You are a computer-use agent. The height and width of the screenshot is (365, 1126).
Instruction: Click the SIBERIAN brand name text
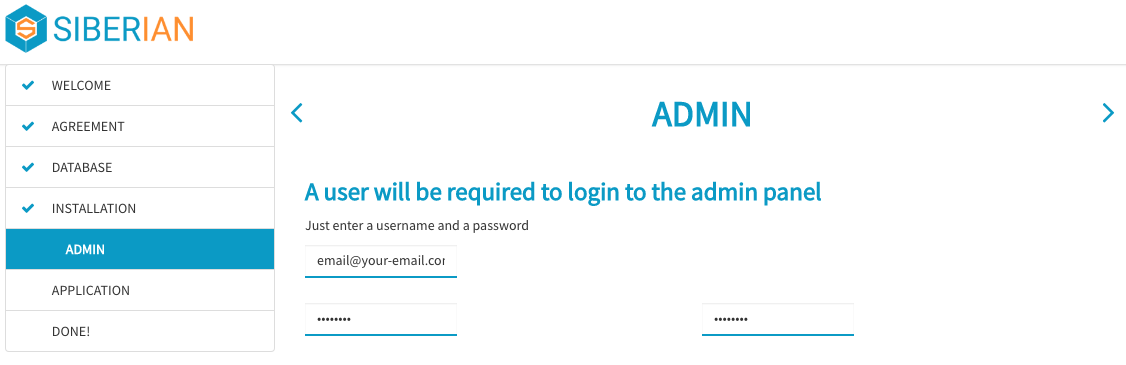click(x=124, y=29)
